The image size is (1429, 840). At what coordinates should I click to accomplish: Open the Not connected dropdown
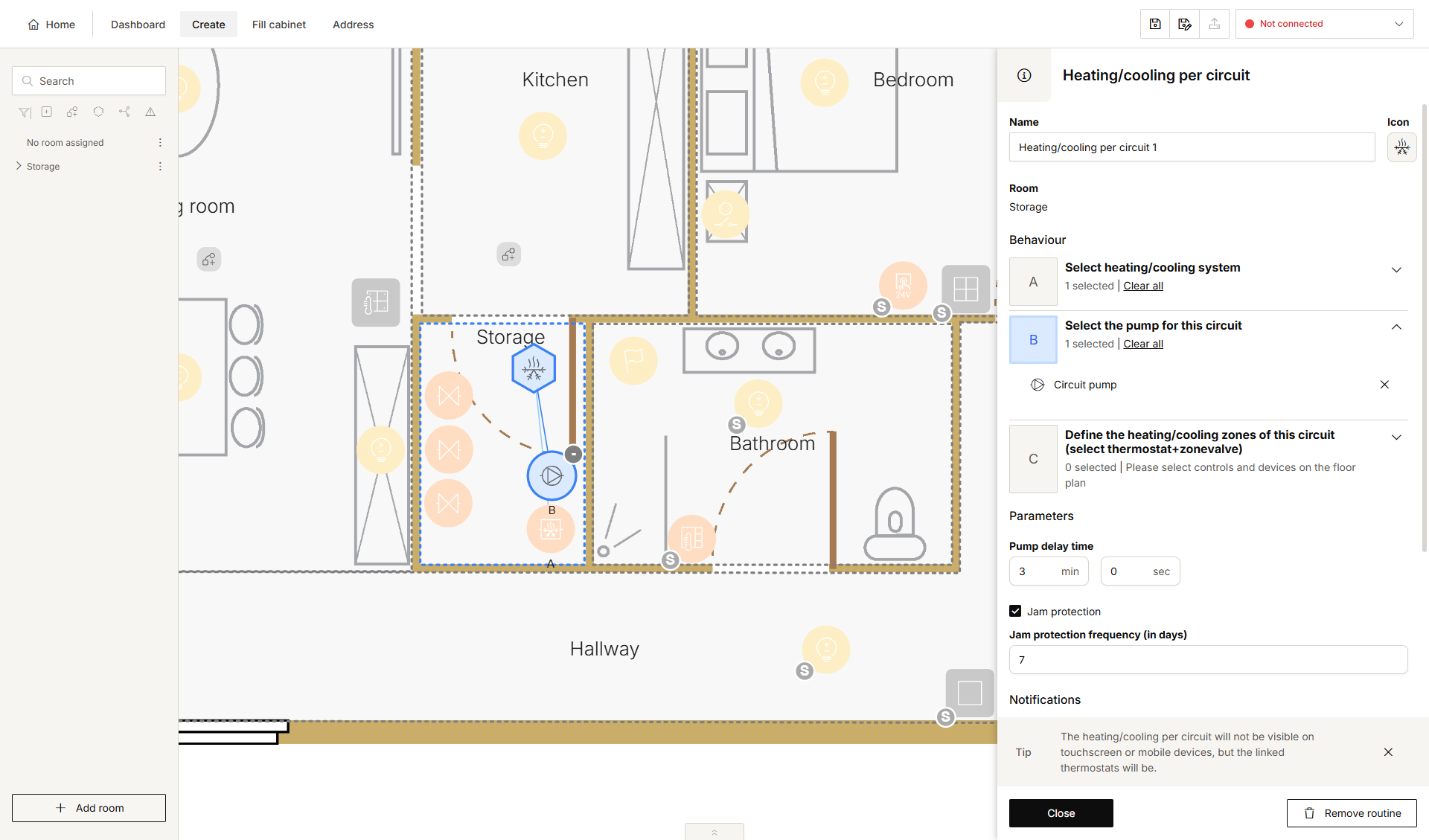[x=1325, y=24]
